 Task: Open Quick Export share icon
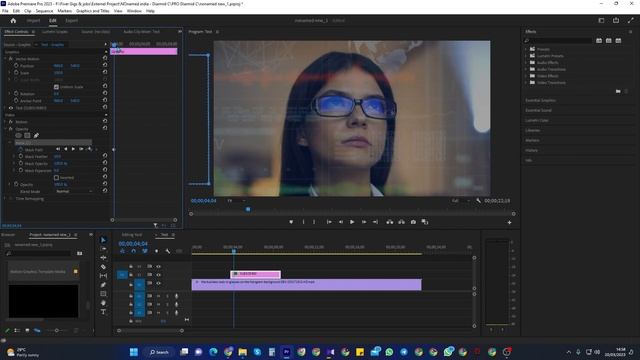[x=616, y=20]
